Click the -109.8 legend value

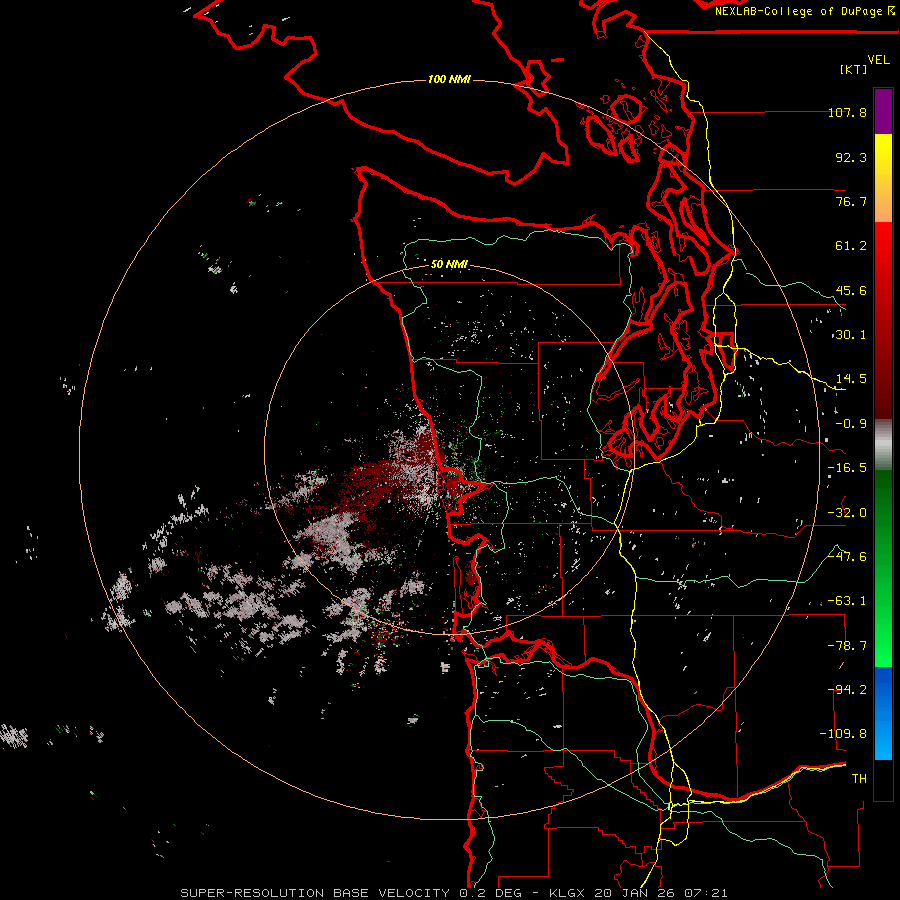point(843,734)
